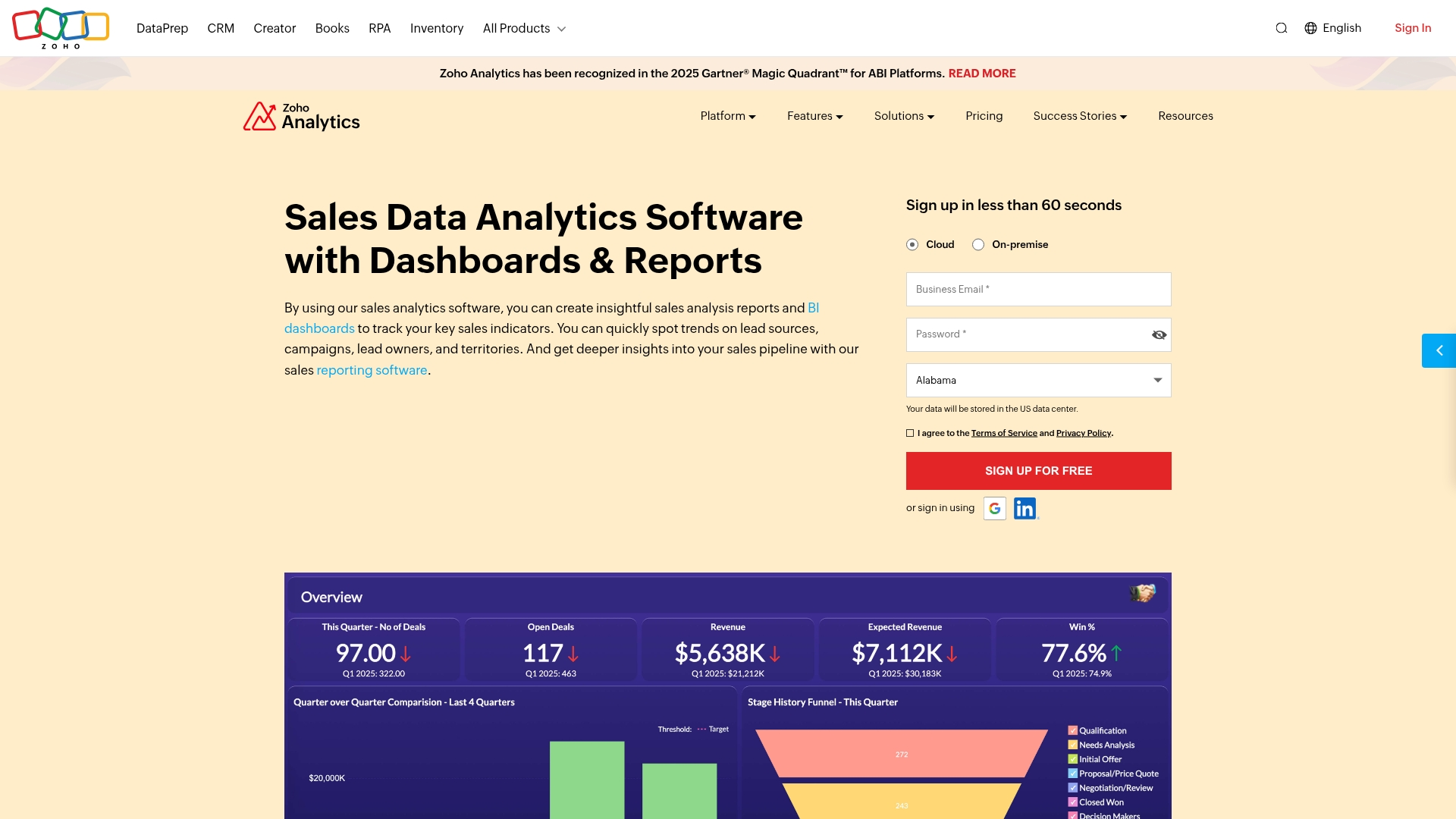The width and height of the screenshot is (1456, 819).
Task: Check the Terms of Service agreement checkbox
Action: pos(909,432)
